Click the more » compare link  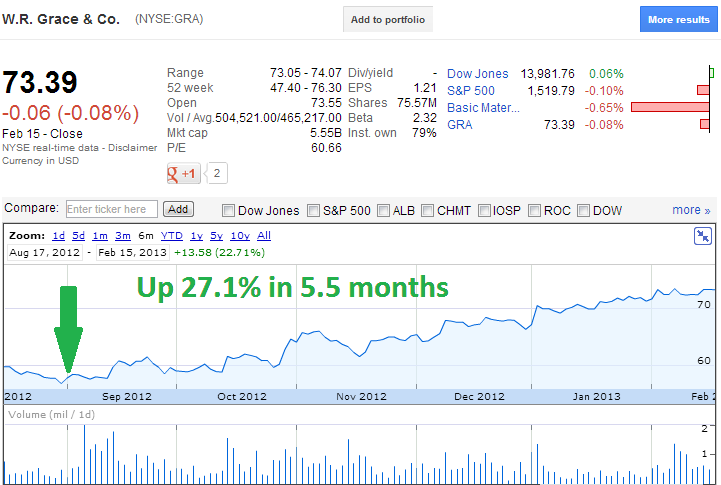click(x=691, y=210)
